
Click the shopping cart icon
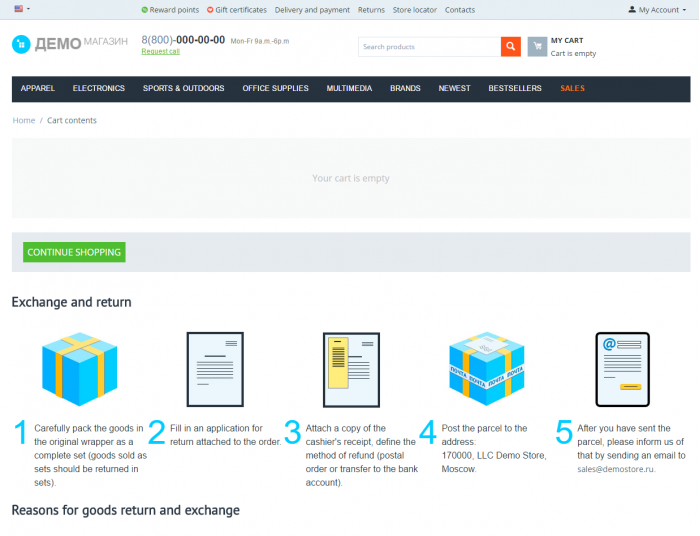pyautogui.click(x=537, y=46)
